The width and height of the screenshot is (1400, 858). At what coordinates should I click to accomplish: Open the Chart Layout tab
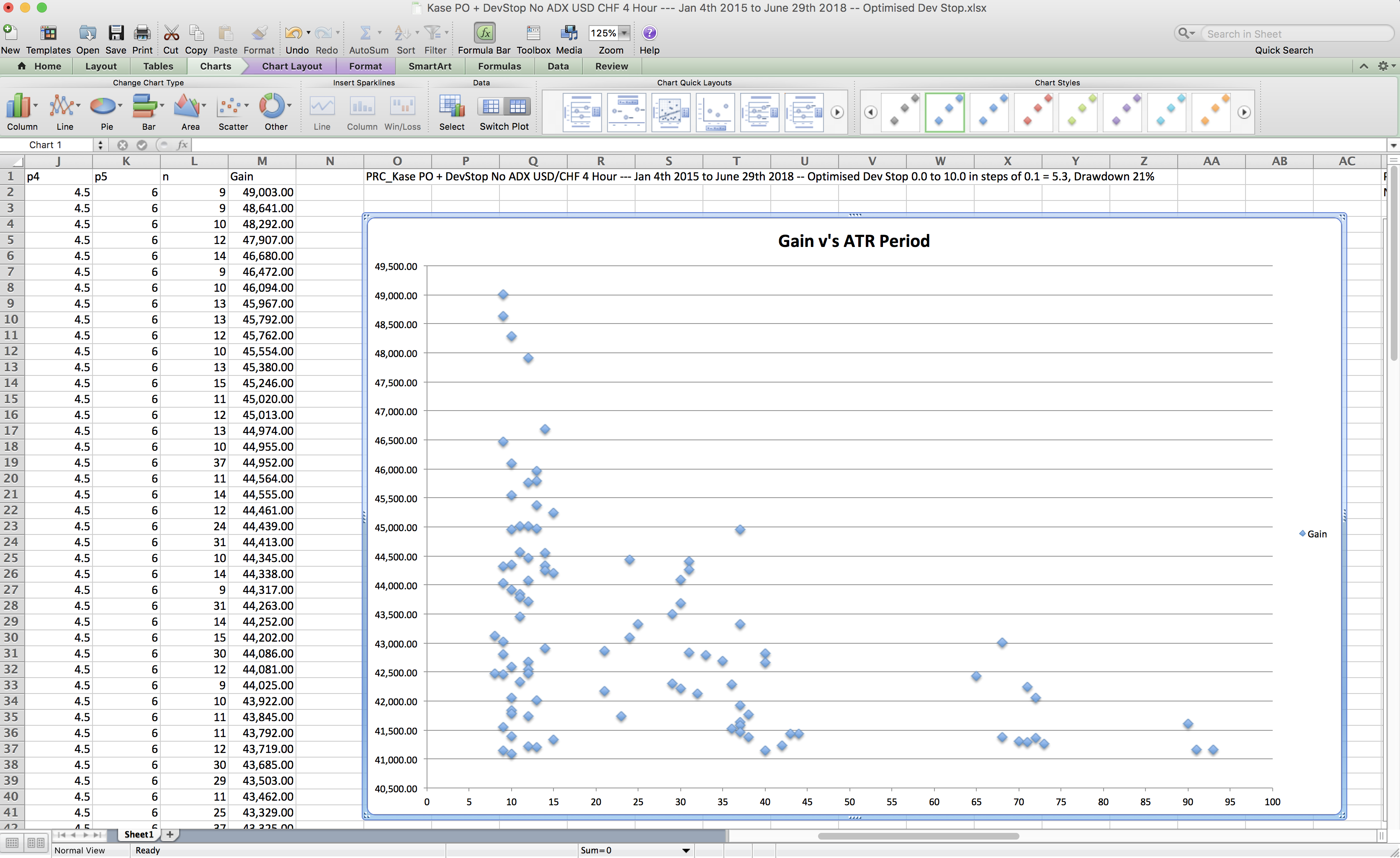[291, 67]
